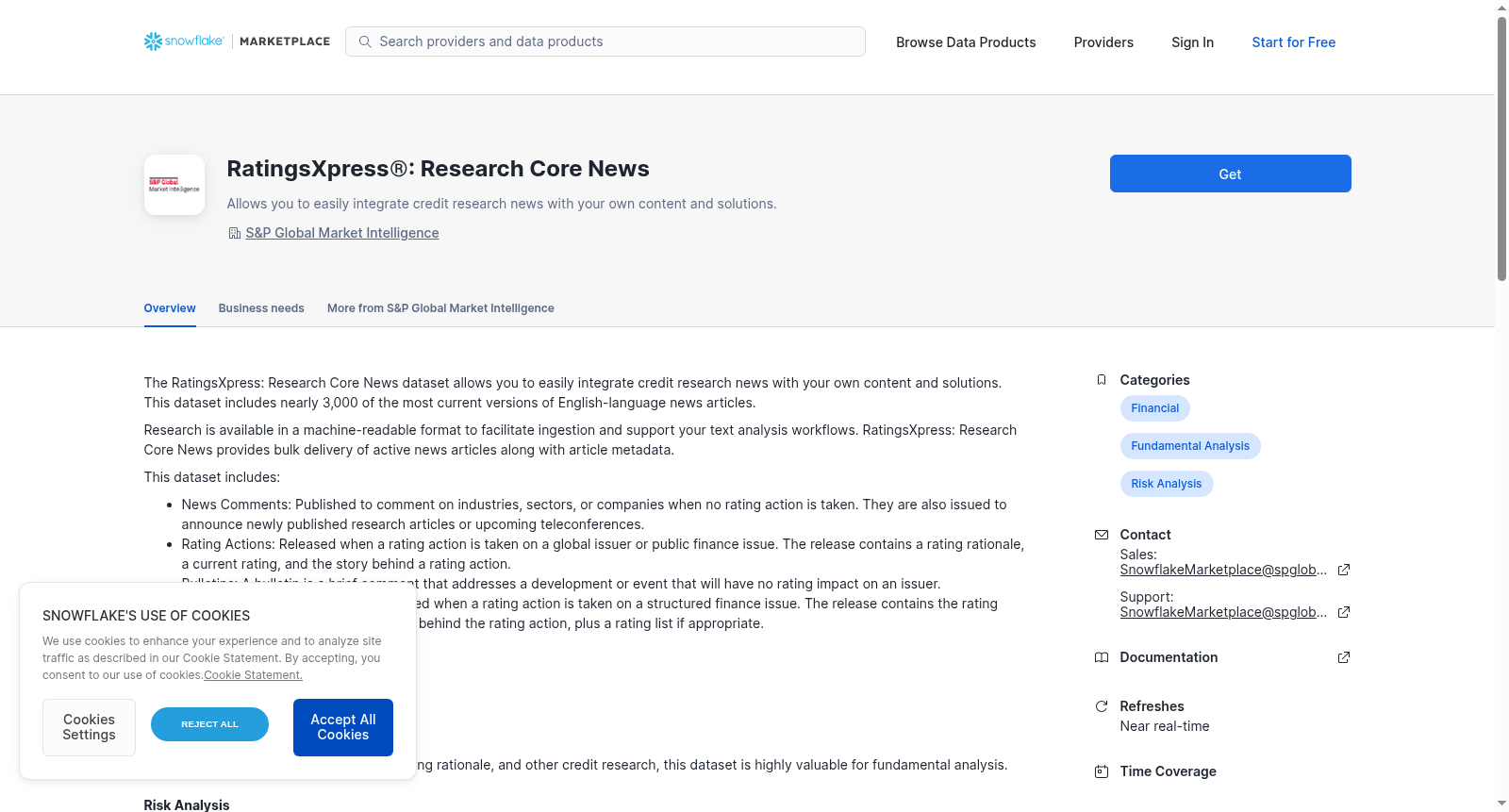Viewport: 1509px width, 812px height.
Task: Open the Sales SnowflakeMarketplace email link
Action: (x=1223, y=570)
